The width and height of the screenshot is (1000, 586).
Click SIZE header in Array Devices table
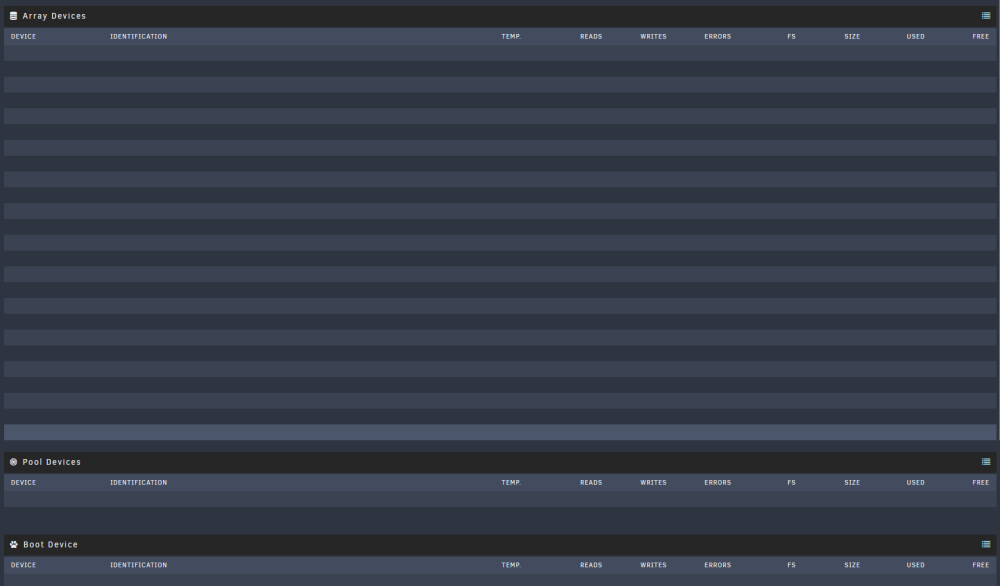point(852,36)
